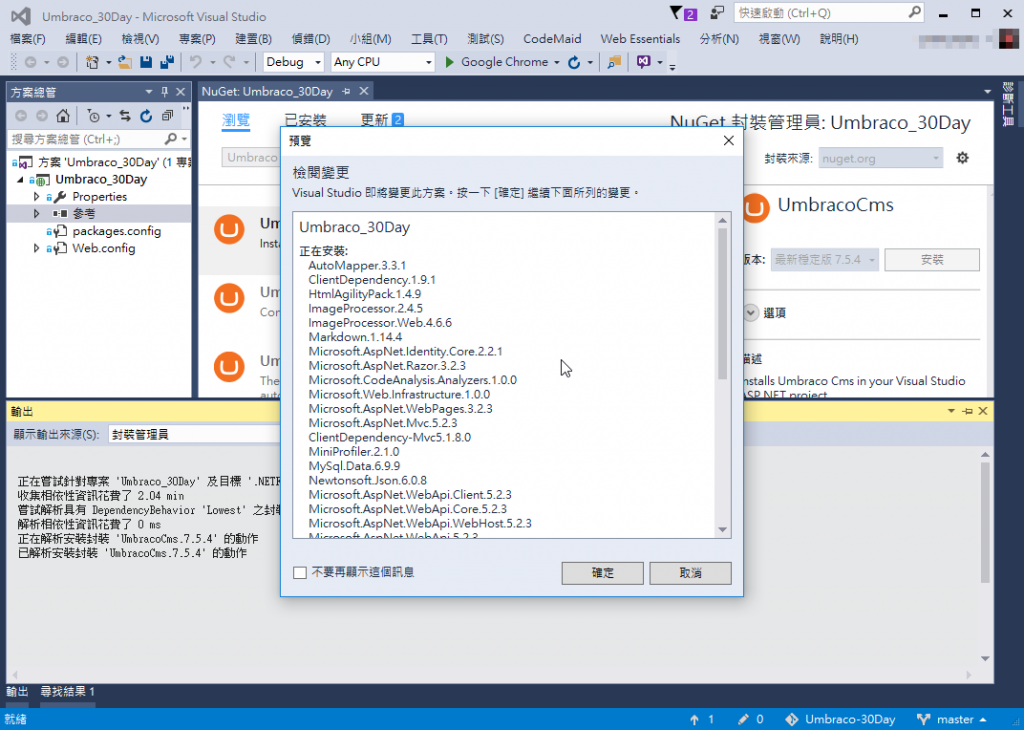The width and height of the screenshot is (1024, 730).
Task: Open the Test menu
Action: (485, 39)
